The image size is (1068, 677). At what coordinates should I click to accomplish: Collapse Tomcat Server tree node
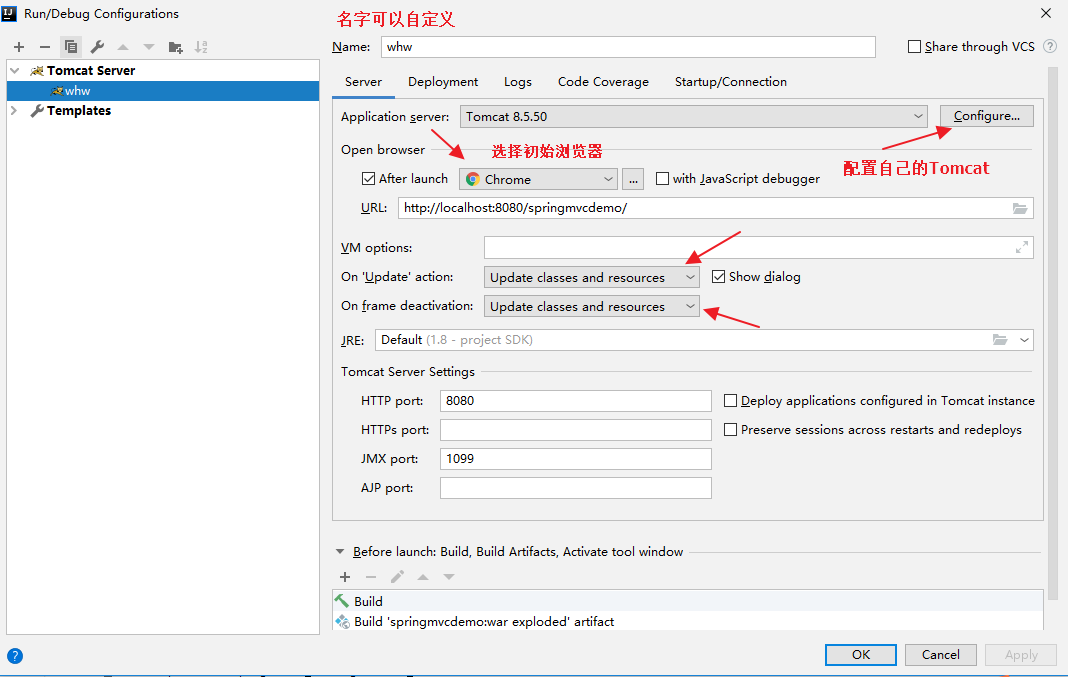pos(14,71)
